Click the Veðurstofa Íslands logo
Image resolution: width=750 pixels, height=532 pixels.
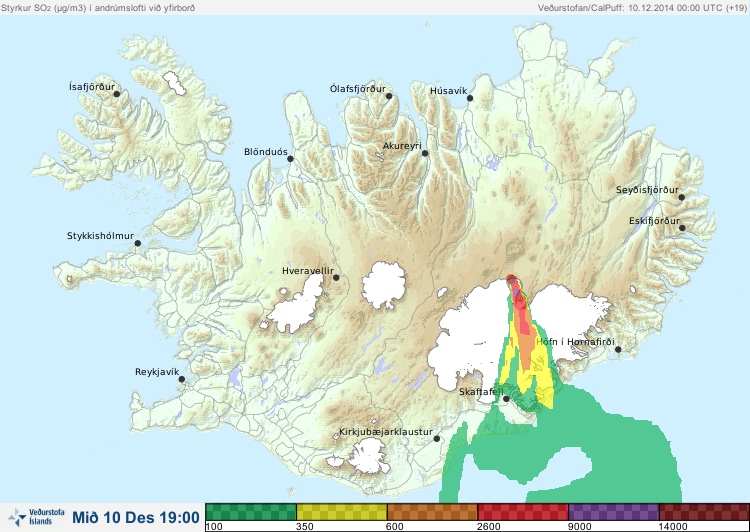point(36,517)
